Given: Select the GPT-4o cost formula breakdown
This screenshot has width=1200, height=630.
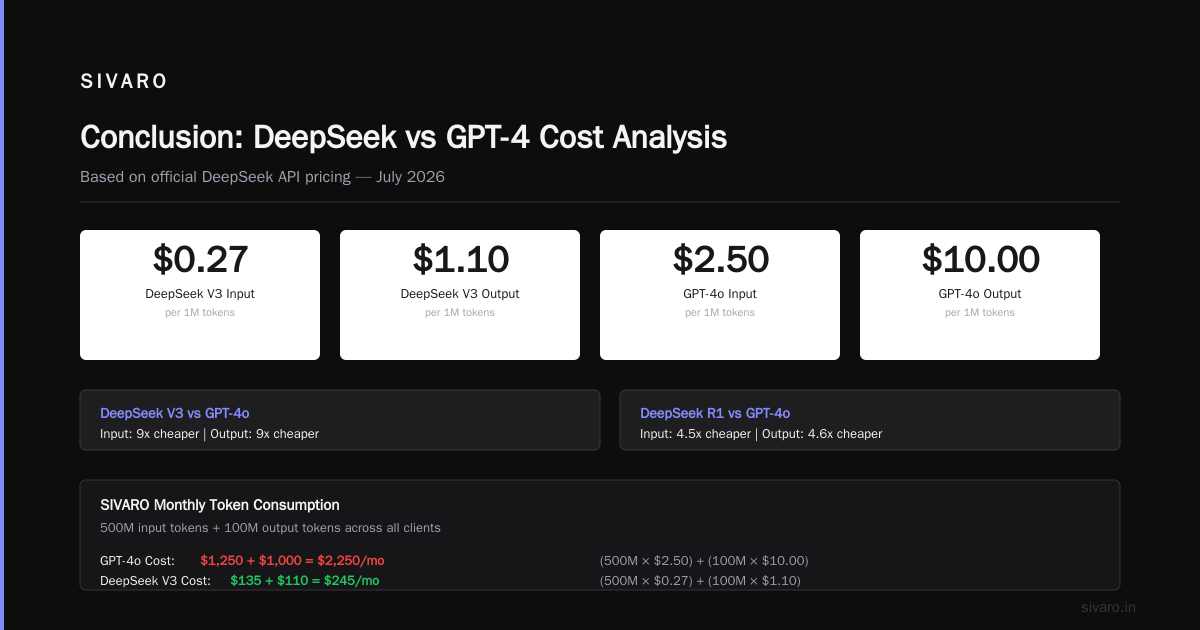Looking at the screenshot, I should (x=704, y=560).
